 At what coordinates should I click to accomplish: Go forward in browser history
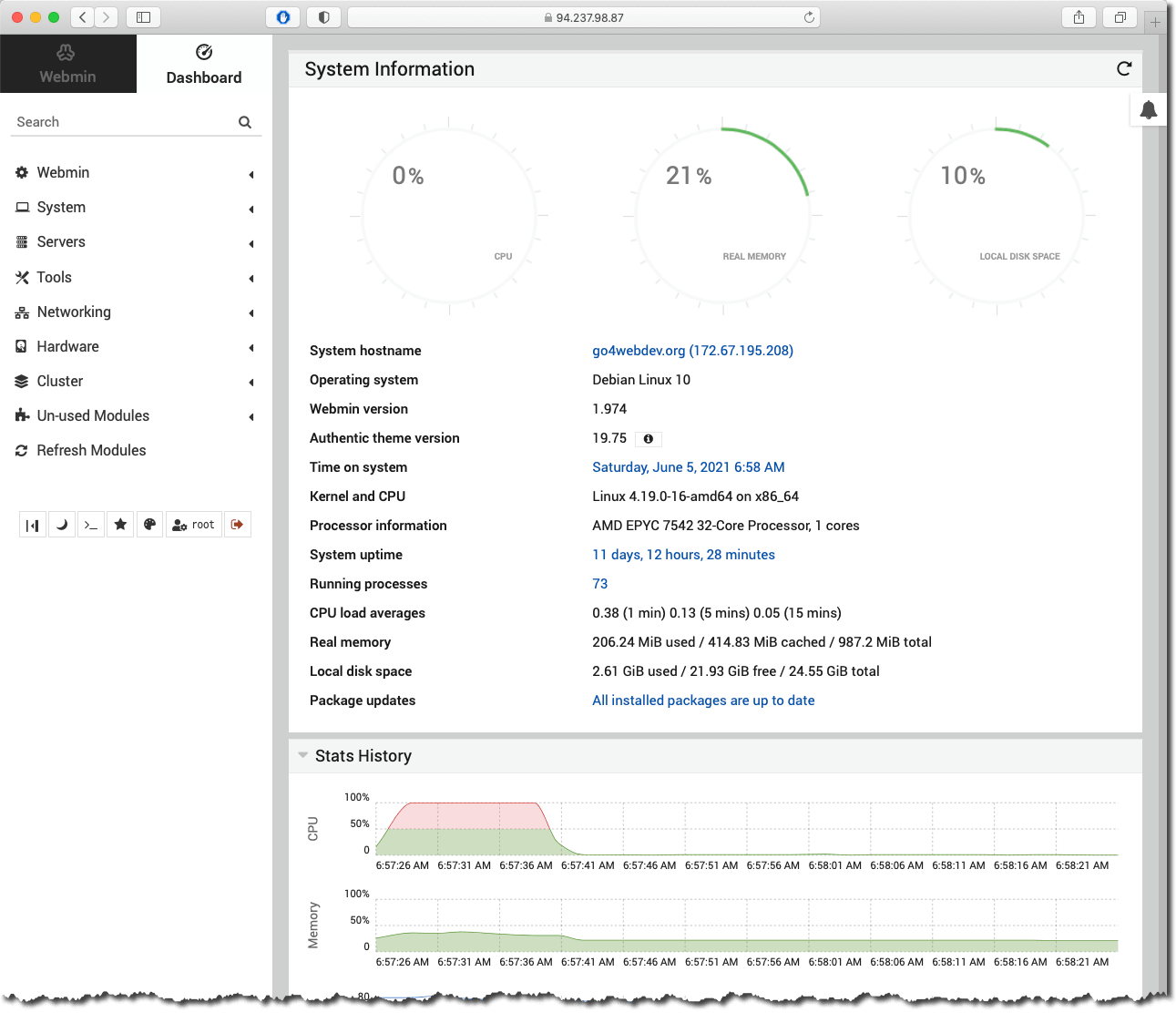tap(107, 17)
